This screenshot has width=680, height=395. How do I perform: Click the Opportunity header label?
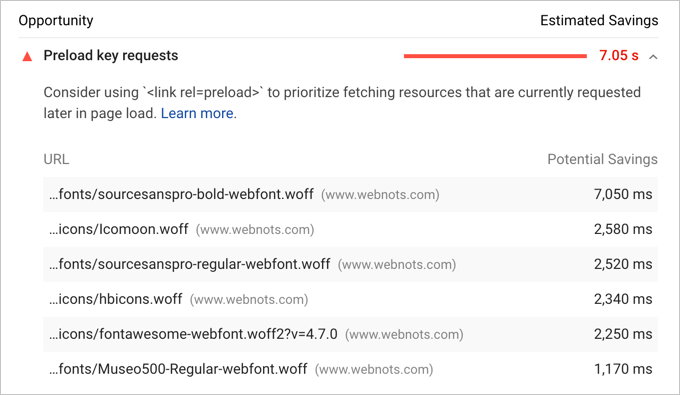click(x=56, y=20)
